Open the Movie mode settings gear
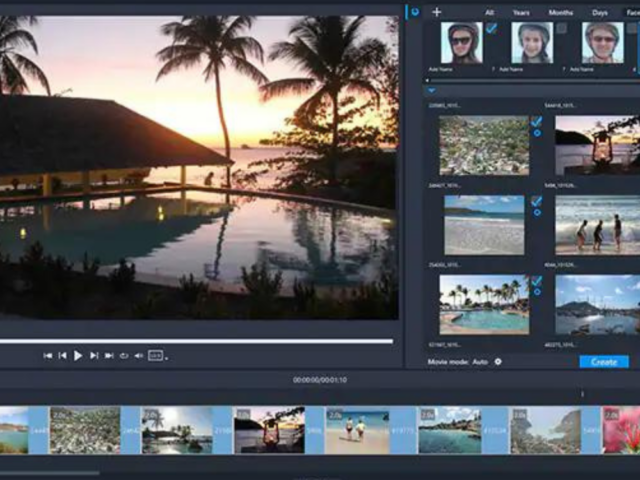The height and width of the screenshot is (480, 640). tap(498, 361)
